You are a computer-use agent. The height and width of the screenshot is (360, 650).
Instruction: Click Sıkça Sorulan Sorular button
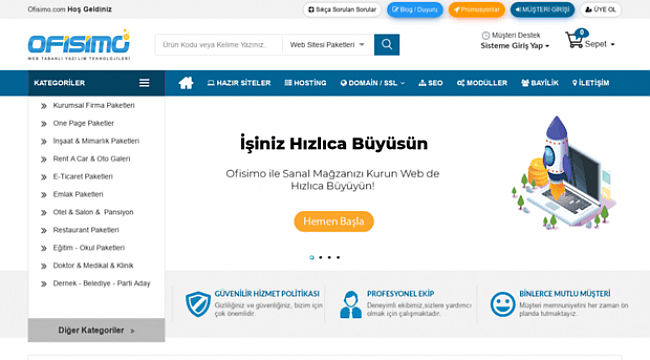point(342,10)
